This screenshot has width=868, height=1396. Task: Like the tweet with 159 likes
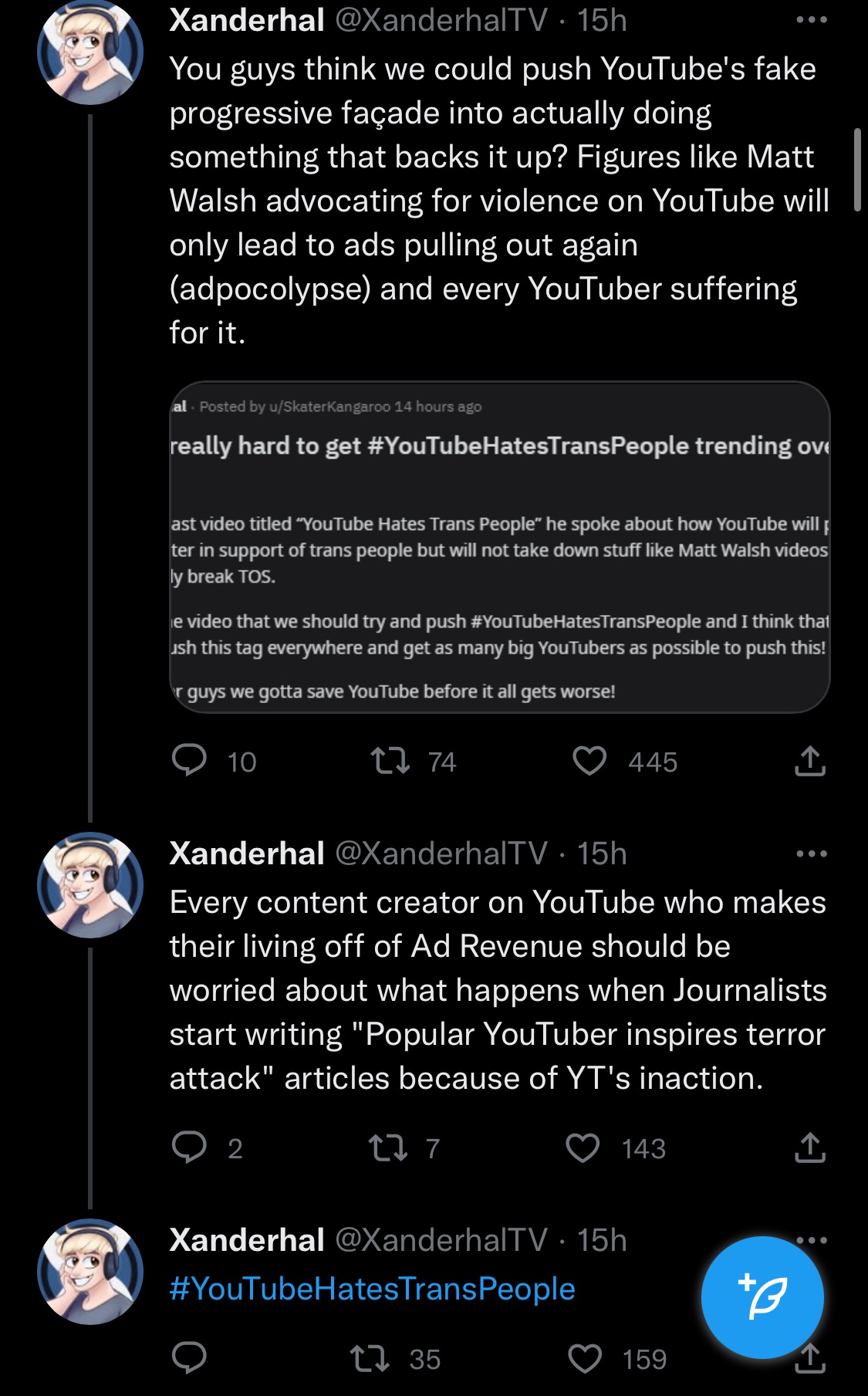[x=585, y=1358]
